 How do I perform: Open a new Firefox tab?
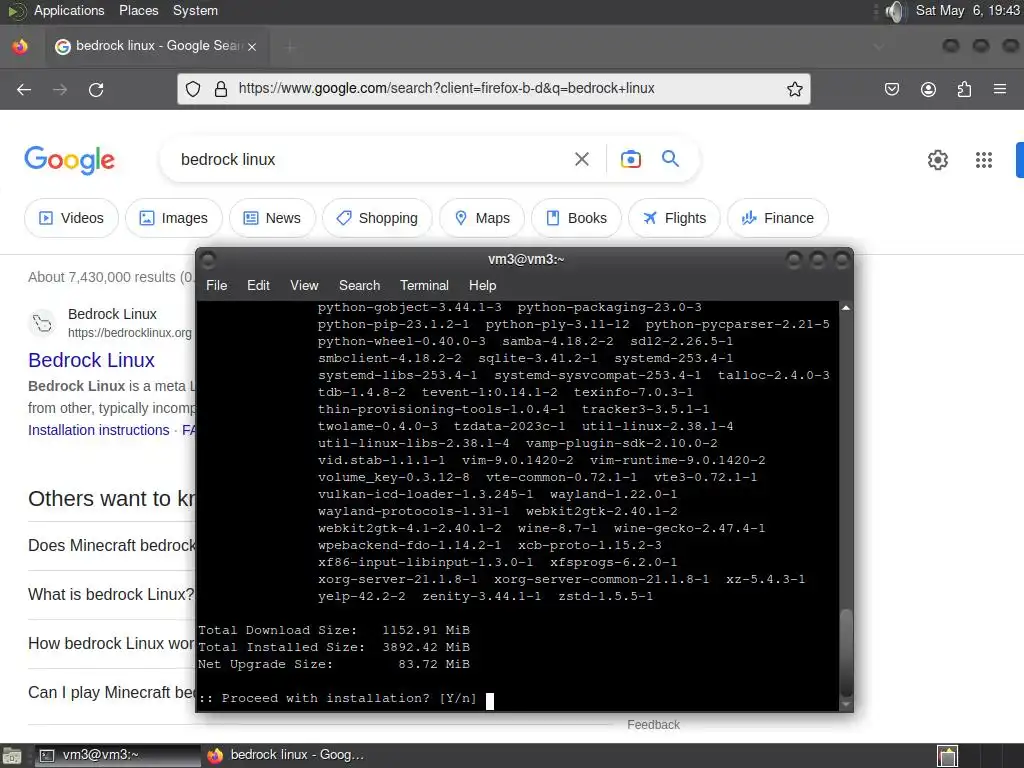[x=291, y=46]
